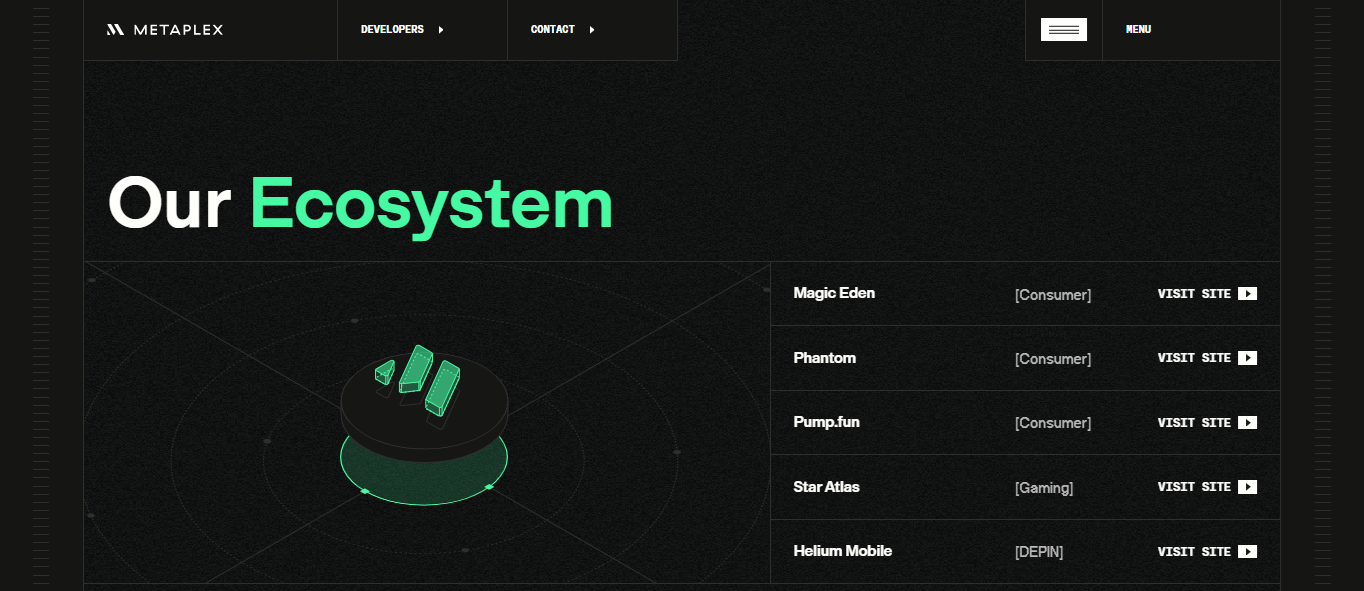
Task: Click the green 3D Metaplex logo graphic
Action: (418, 378)
